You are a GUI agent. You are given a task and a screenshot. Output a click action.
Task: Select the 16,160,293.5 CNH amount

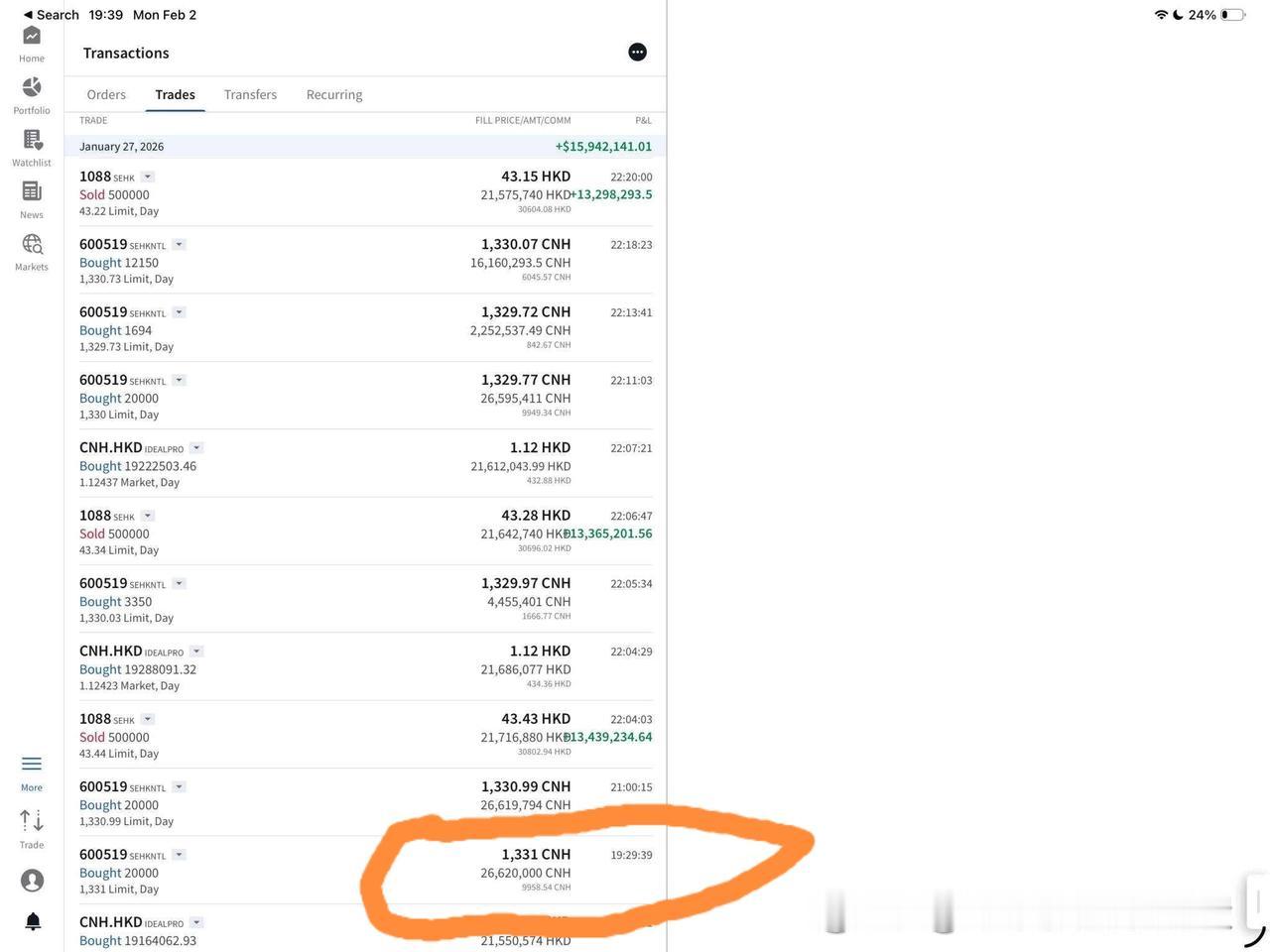(x=521, y=263)
